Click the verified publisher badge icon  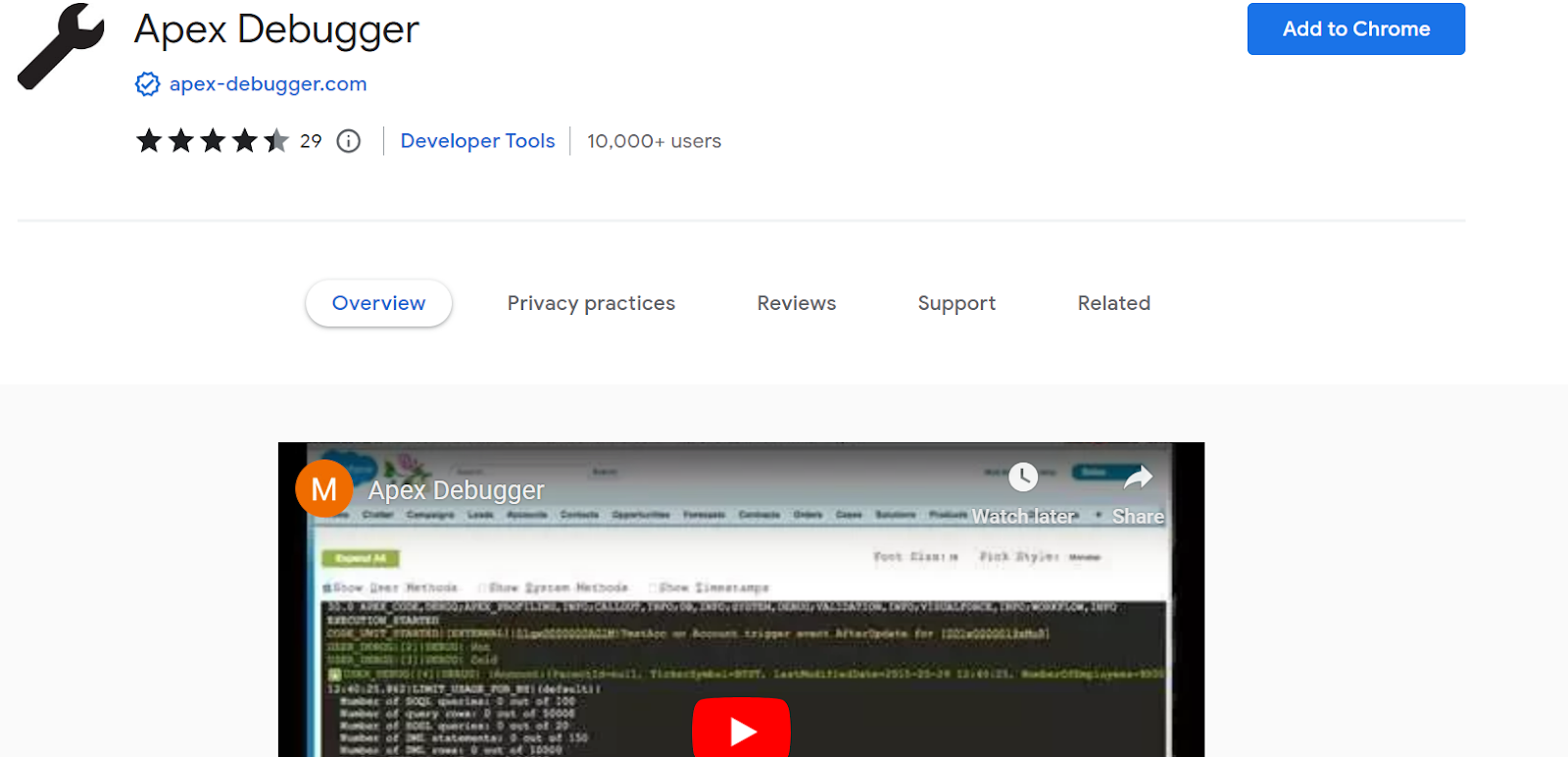tap(147, 84)
